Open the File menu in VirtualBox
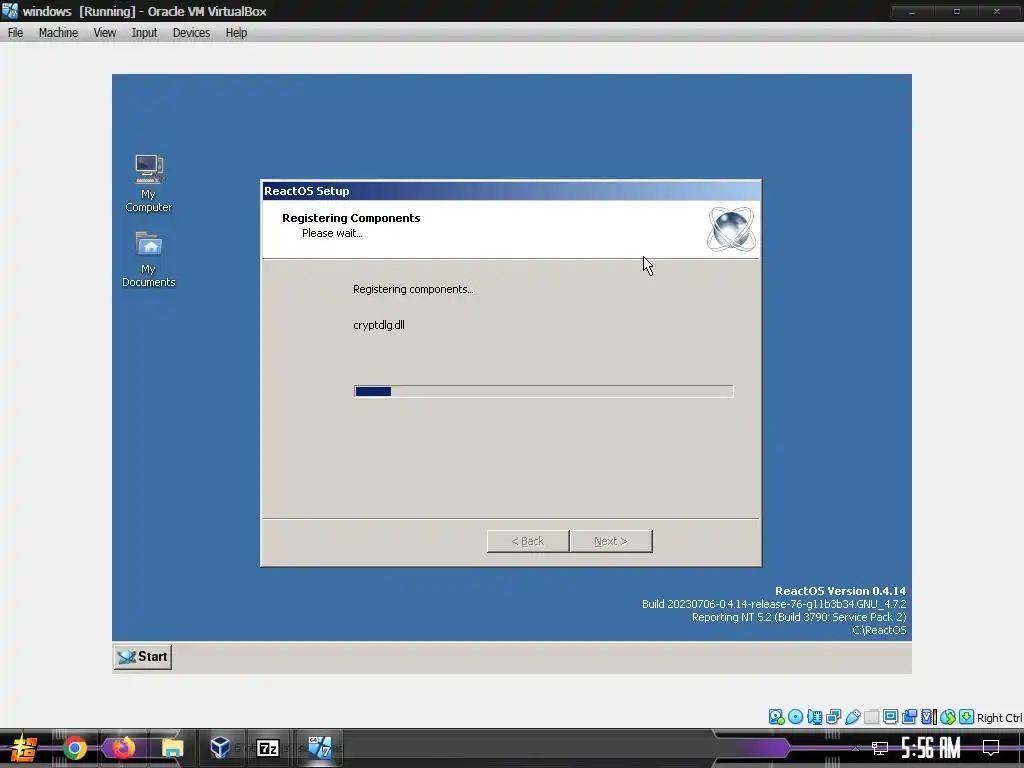This screenshot has height=768, width=1024. click(15, 33)
